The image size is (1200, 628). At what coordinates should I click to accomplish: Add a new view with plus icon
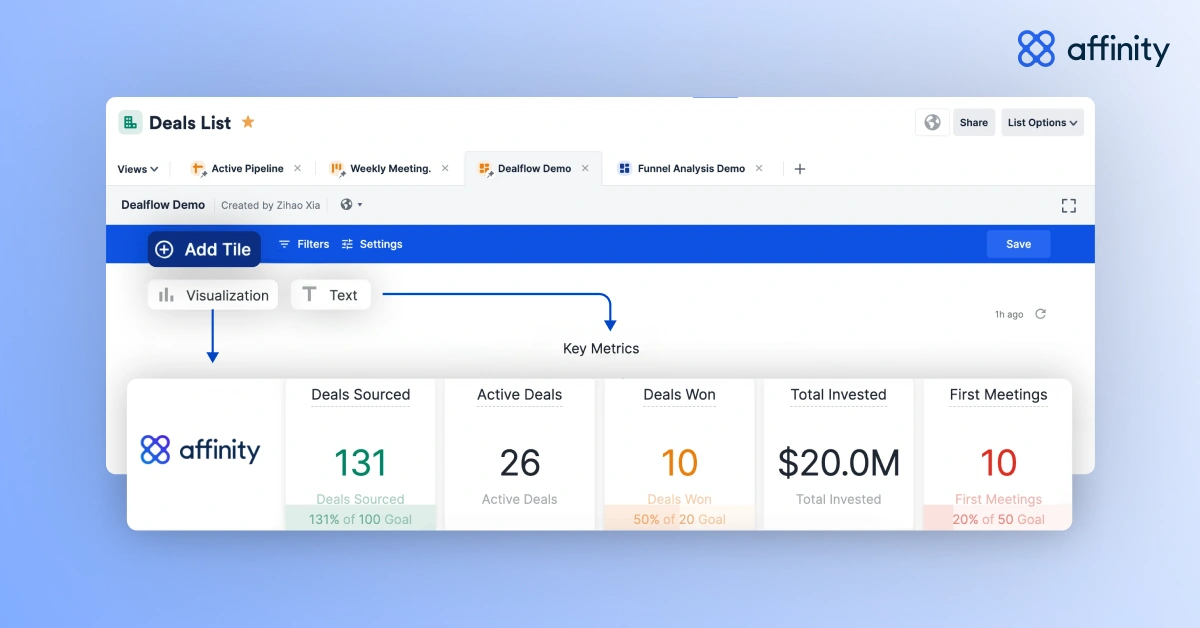799,169
